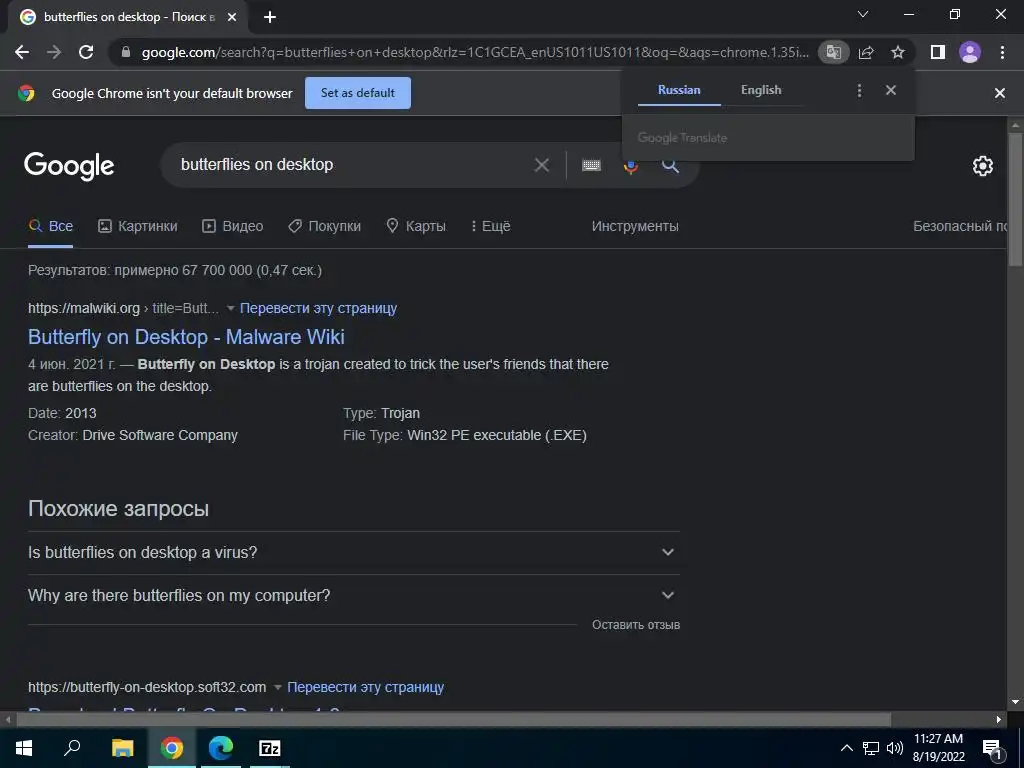
Task: Open the notification center icon
Action: (993, 748)
